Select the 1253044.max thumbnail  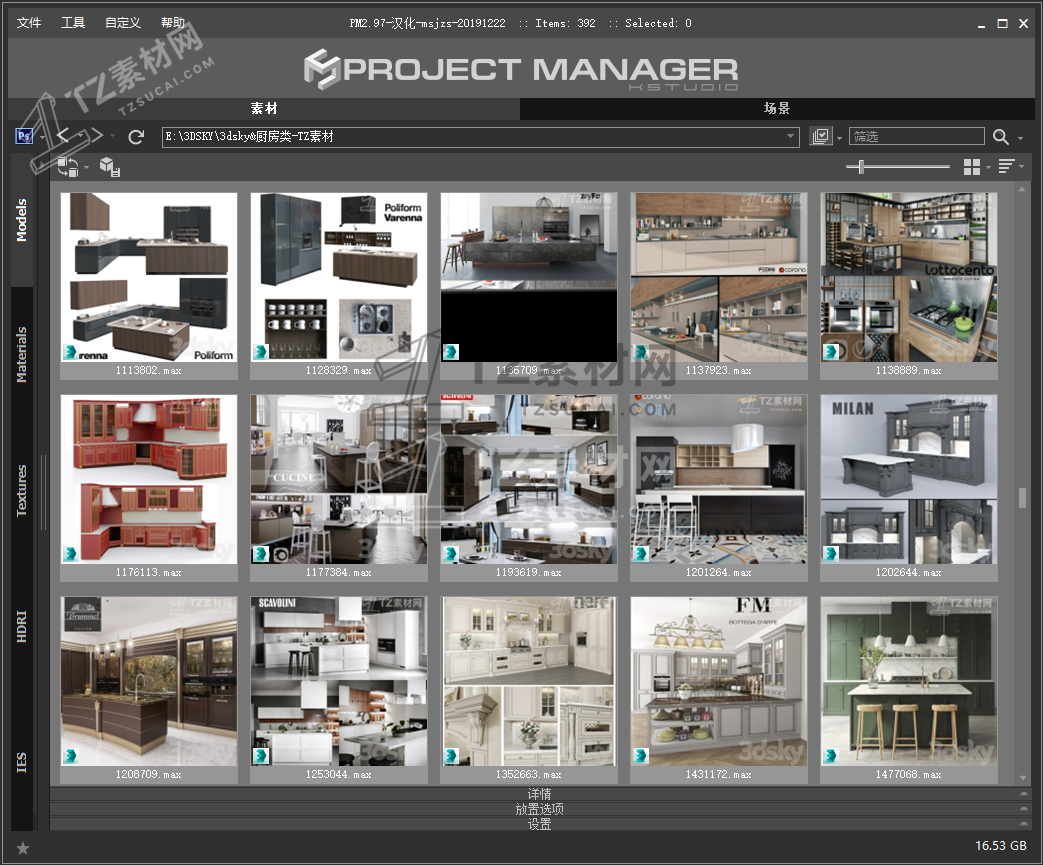(339, 690)
